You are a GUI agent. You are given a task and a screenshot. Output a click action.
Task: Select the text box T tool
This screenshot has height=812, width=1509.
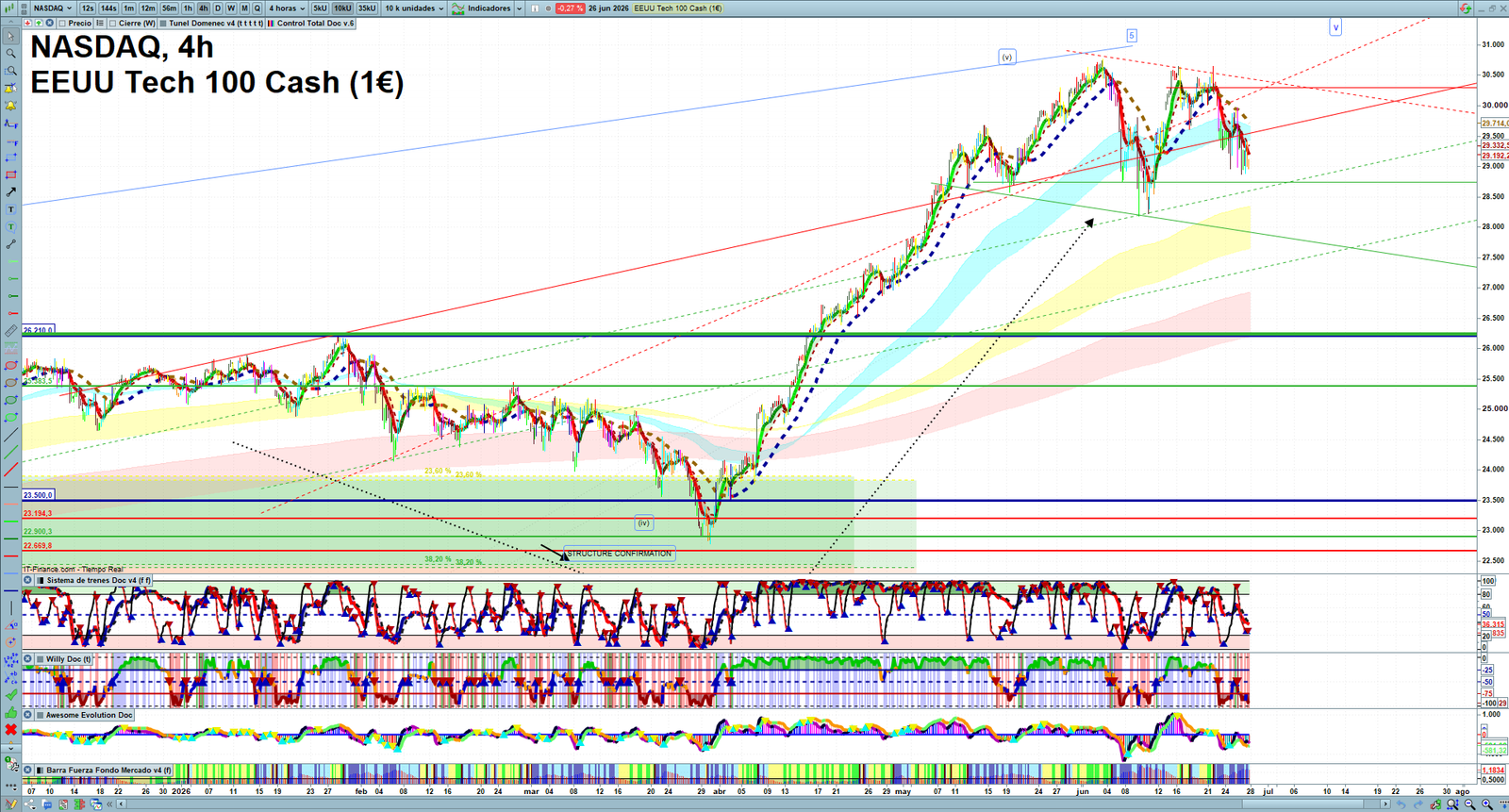10,208
